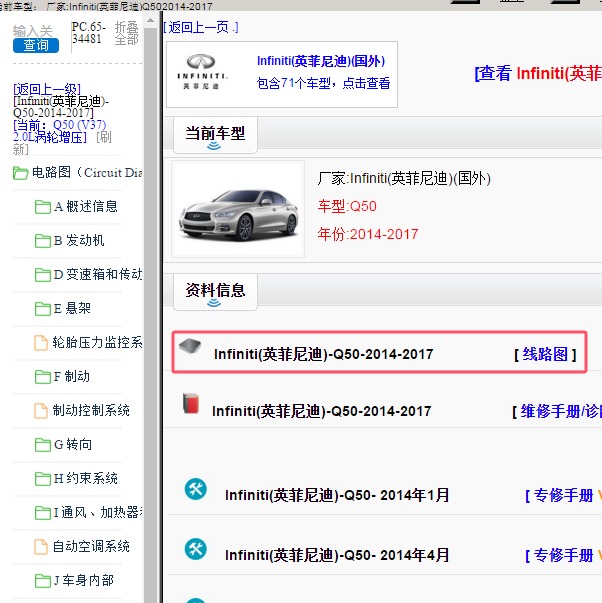Click the 电路图 Circuit Diagram root folder icon
Image resolution: width=602 pixels, height=603 pixels.
20,173
